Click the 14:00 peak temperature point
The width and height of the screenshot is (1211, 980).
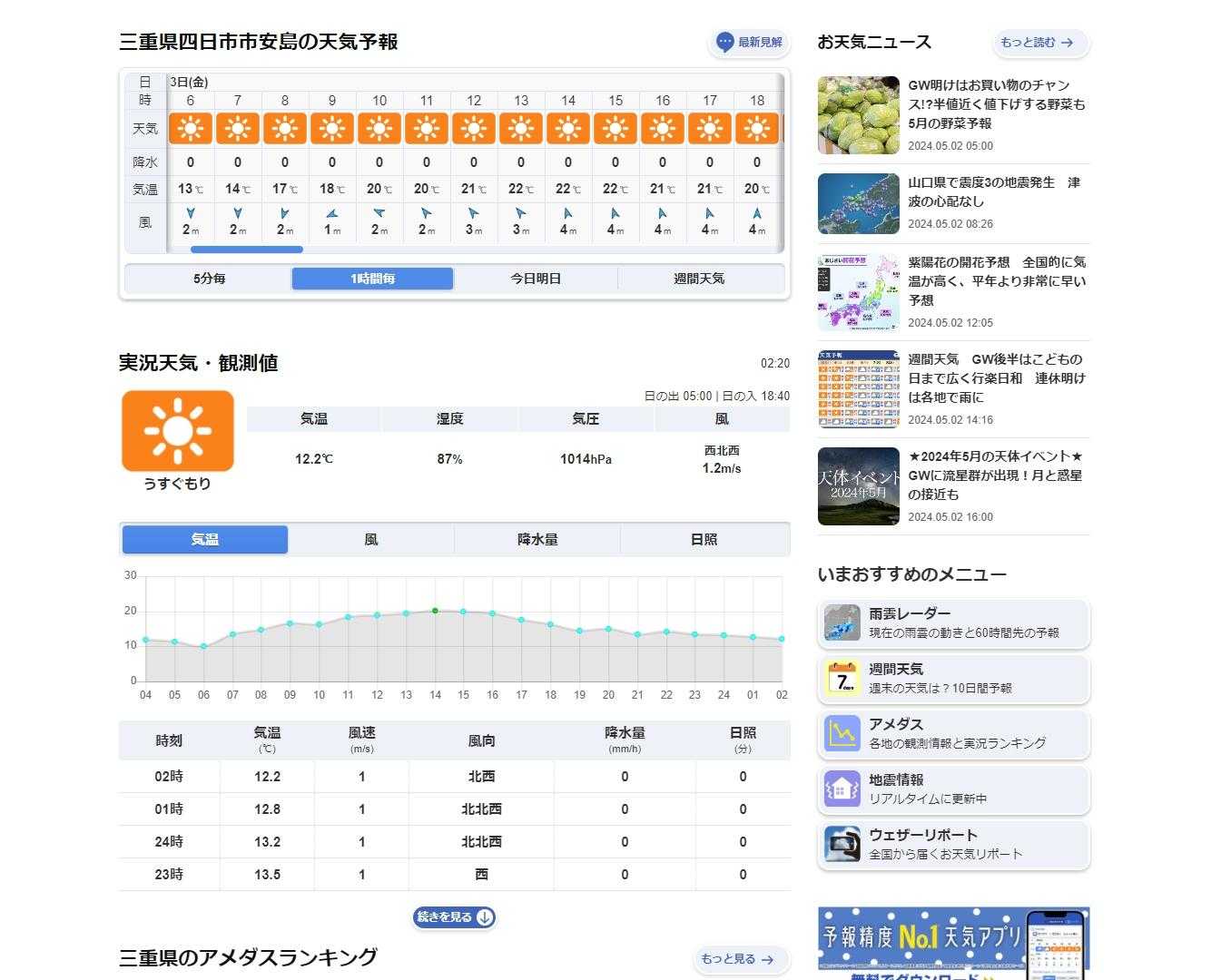[x=435, y=611]
